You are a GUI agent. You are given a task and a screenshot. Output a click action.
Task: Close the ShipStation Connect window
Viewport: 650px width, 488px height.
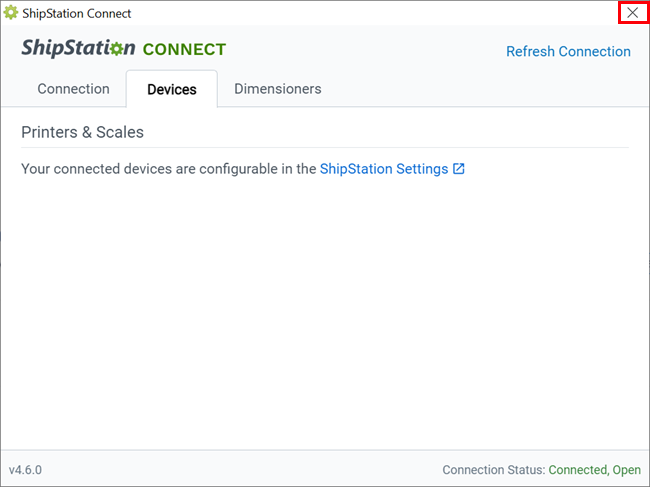tap(633, 13)
